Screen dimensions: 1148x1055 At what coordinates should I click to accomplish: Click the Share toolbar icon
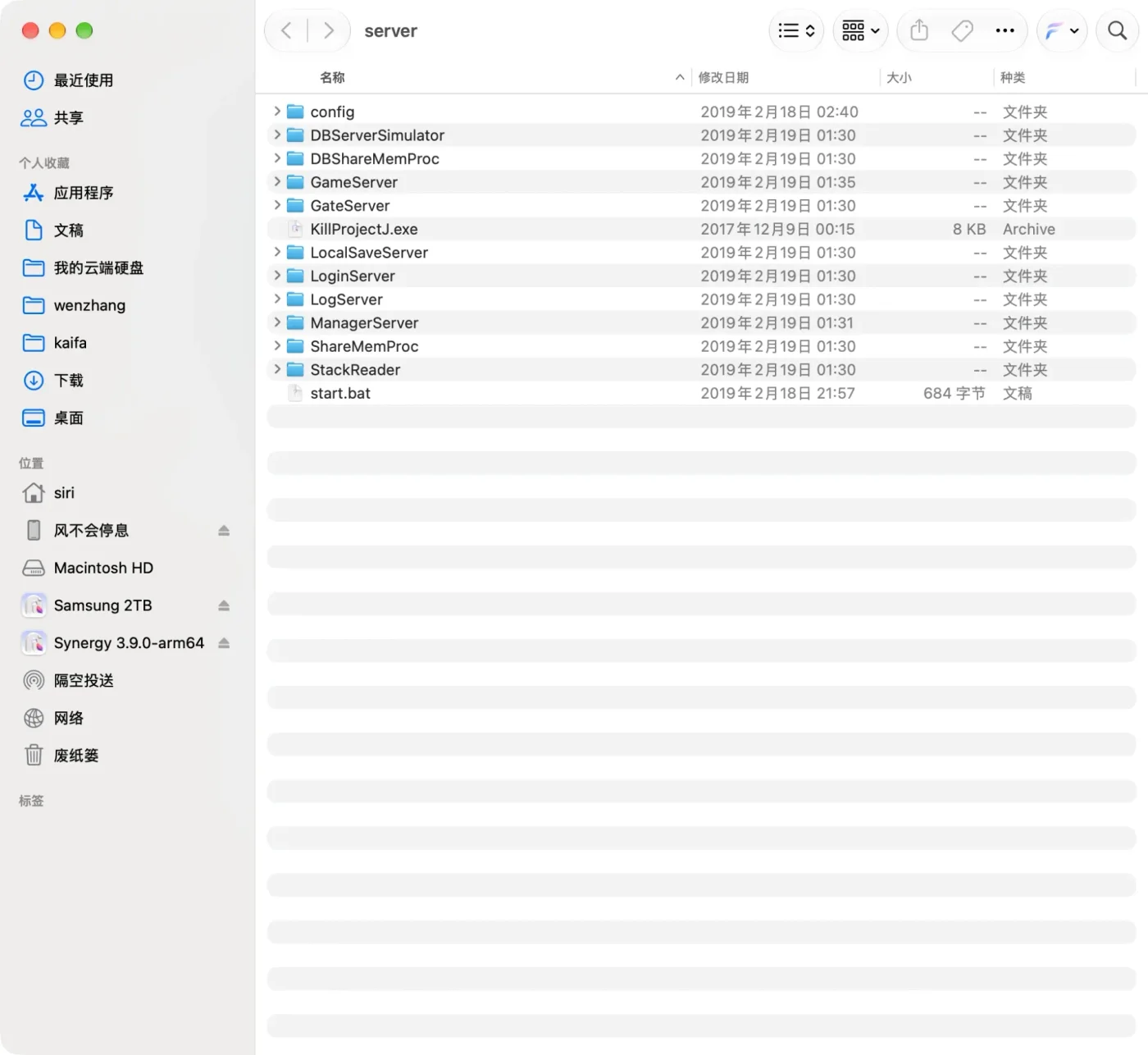[x=919, y=31]
